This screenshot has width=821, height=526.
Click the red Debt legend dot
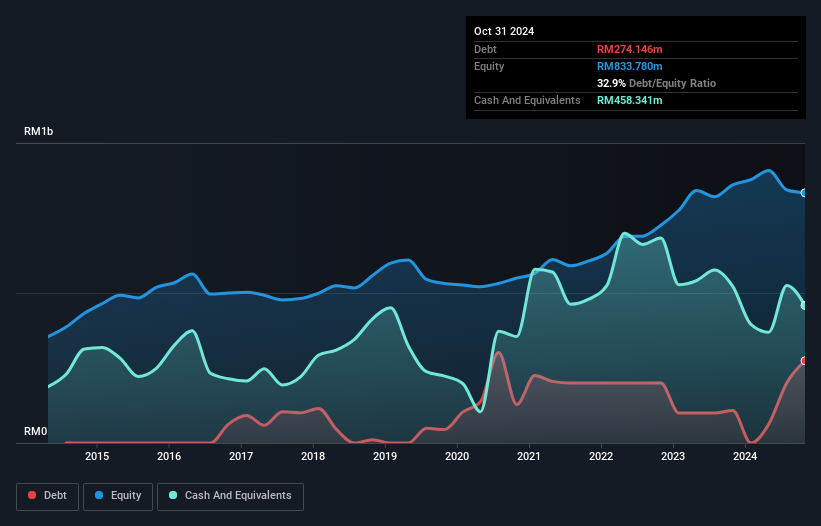tap(32, 495)
